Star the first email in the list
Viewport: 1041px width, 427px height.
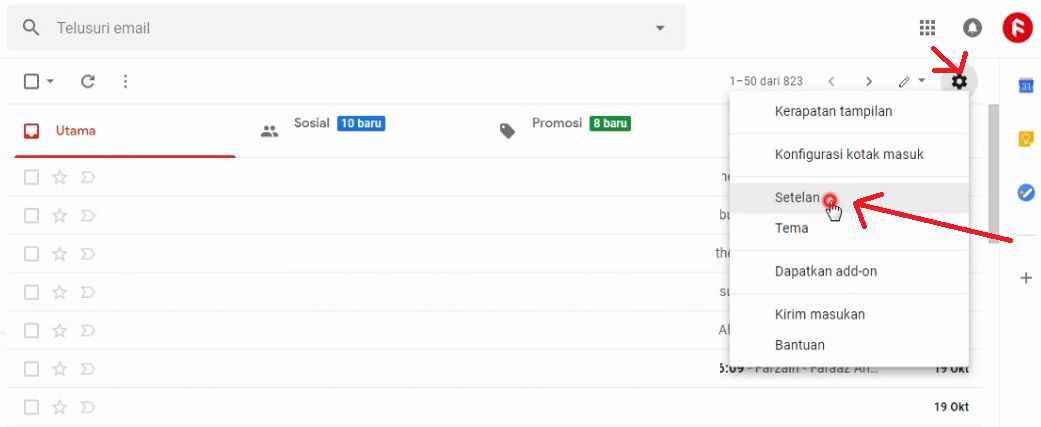coord(59,178)
